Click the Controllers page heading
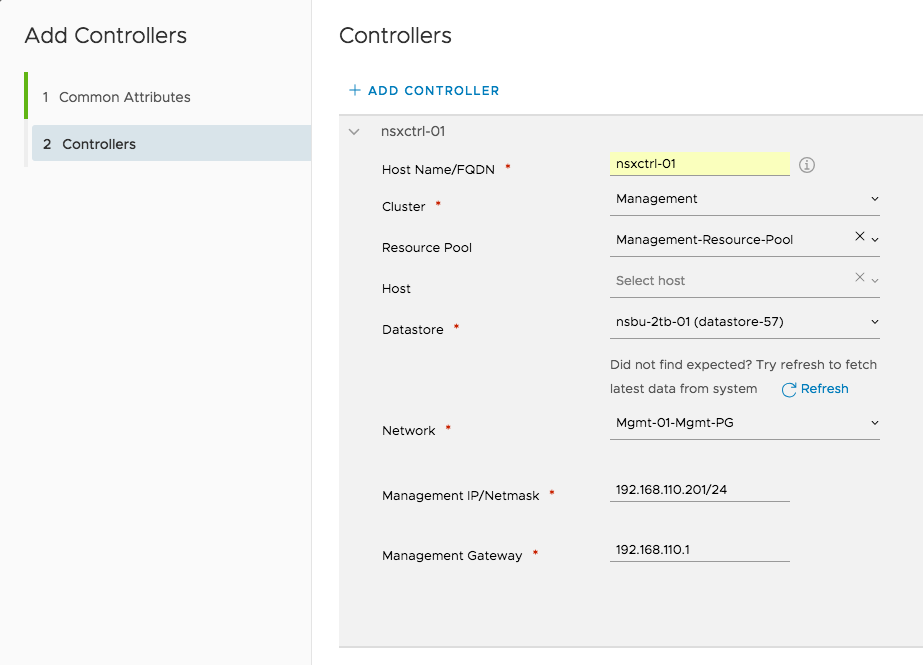923x665 pixels. coord(395,36)
